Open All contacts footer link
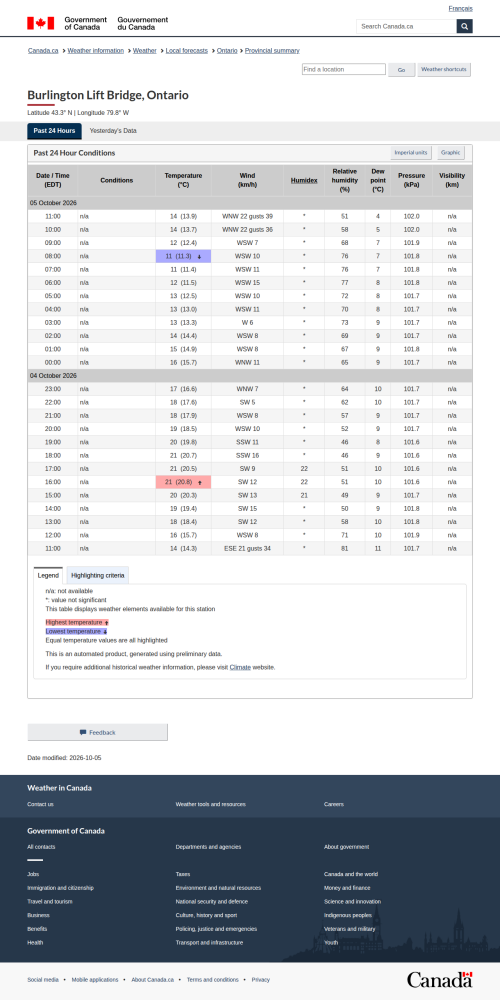This screenshot has width=500, height=1000. (41, 847)
